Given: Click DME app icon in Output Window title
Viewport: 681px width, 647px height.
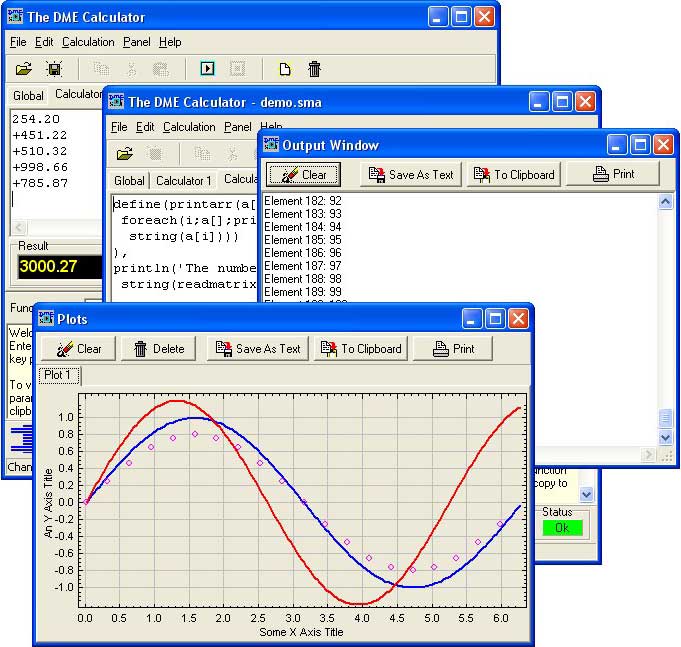Looking at the screenshot, I should coord(271,144).
